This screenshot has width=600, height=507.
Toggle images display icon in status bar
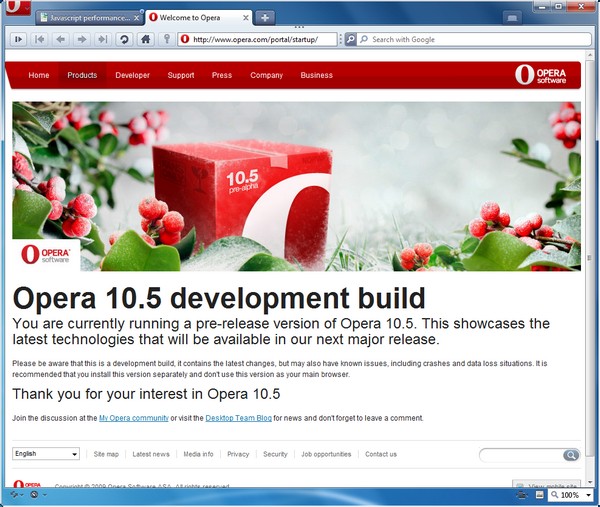click(540, 495)
